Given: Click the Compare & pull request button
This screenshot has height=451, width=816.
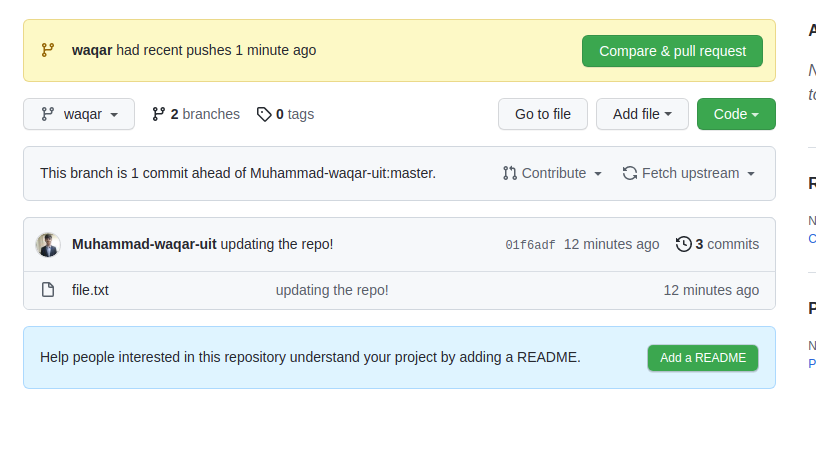Looking at the screenshot, I should pos(672,51).
